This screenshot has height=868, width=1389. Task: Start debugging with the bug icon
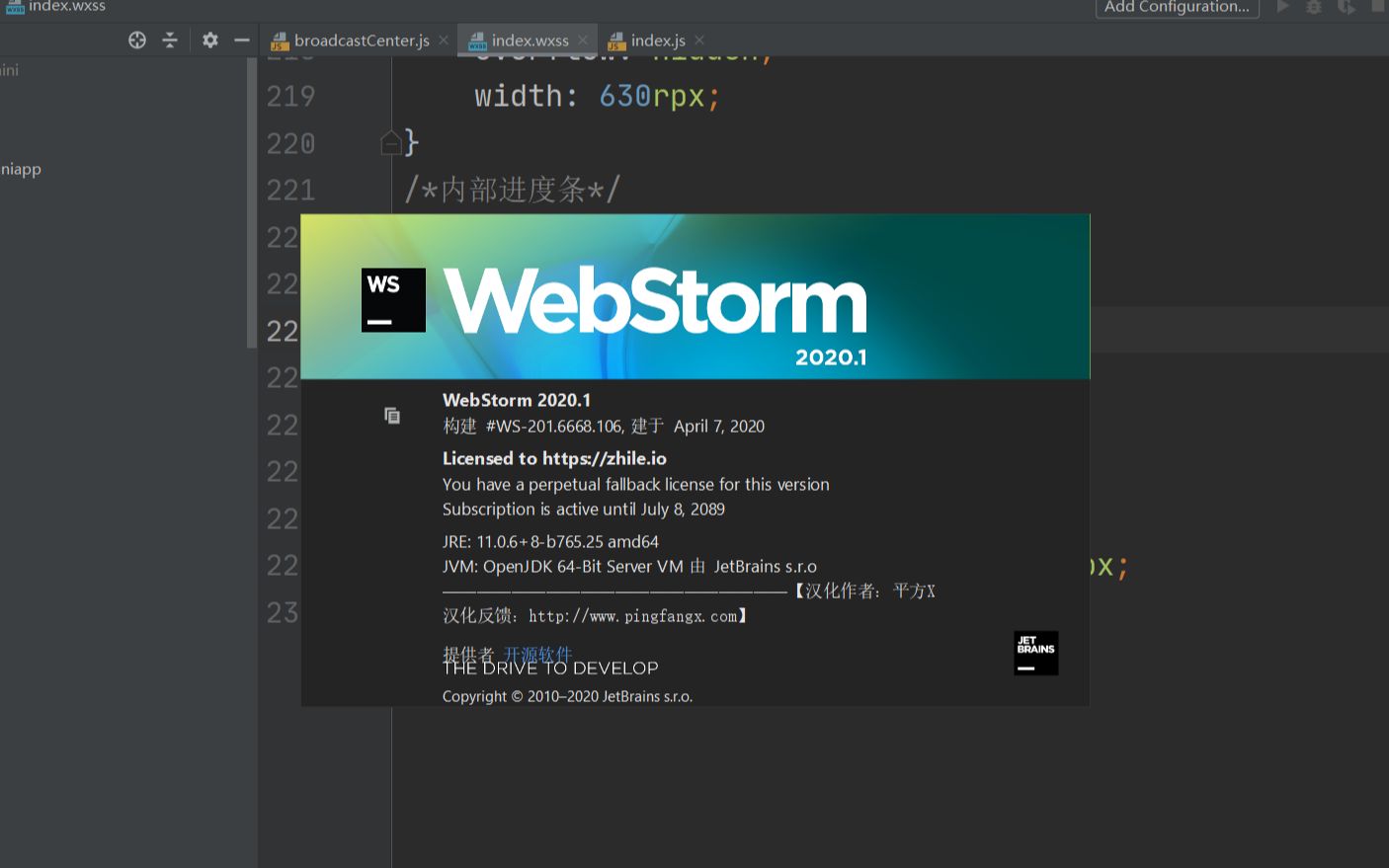1314,6
